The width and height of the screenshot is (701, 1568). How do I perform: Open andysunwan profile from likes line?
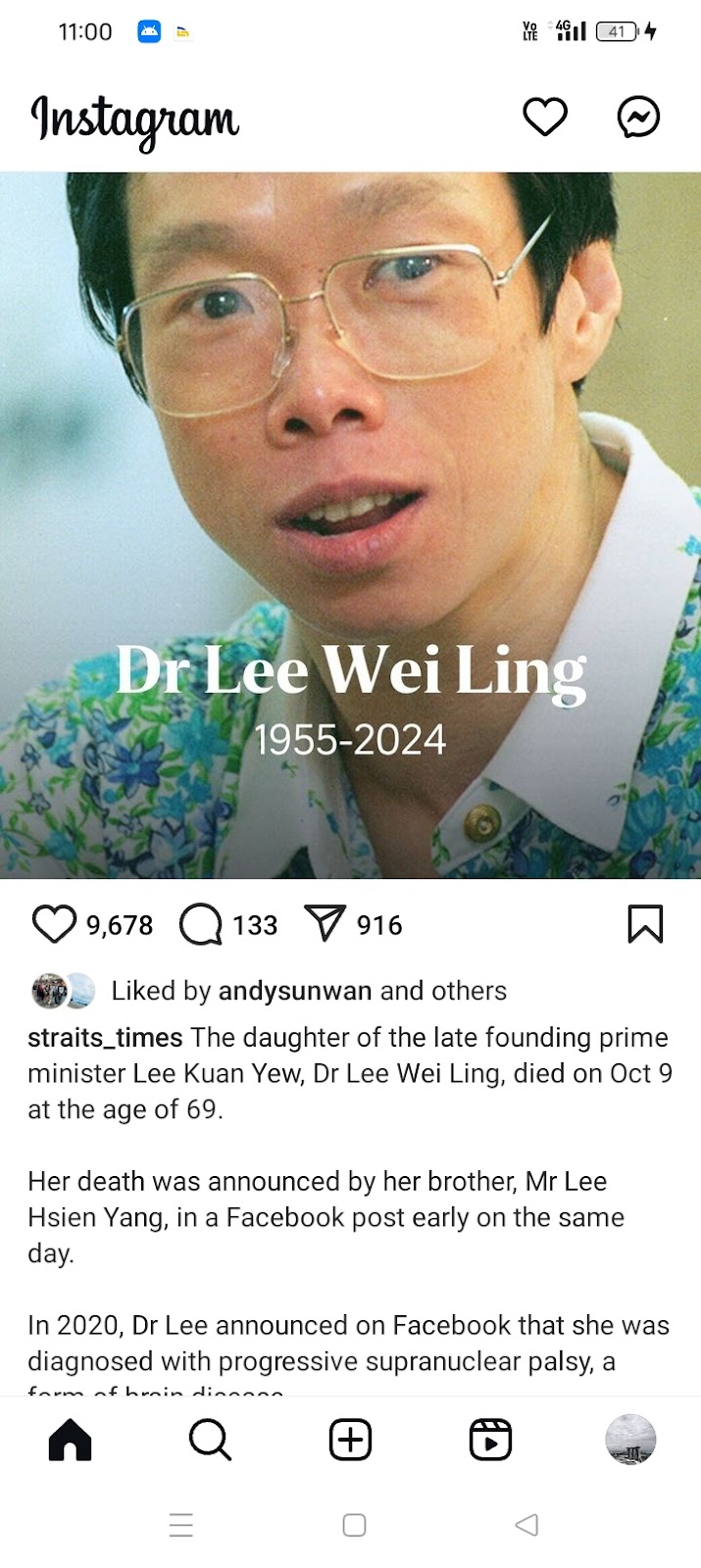pyautogui.click(x=295, y=991)
